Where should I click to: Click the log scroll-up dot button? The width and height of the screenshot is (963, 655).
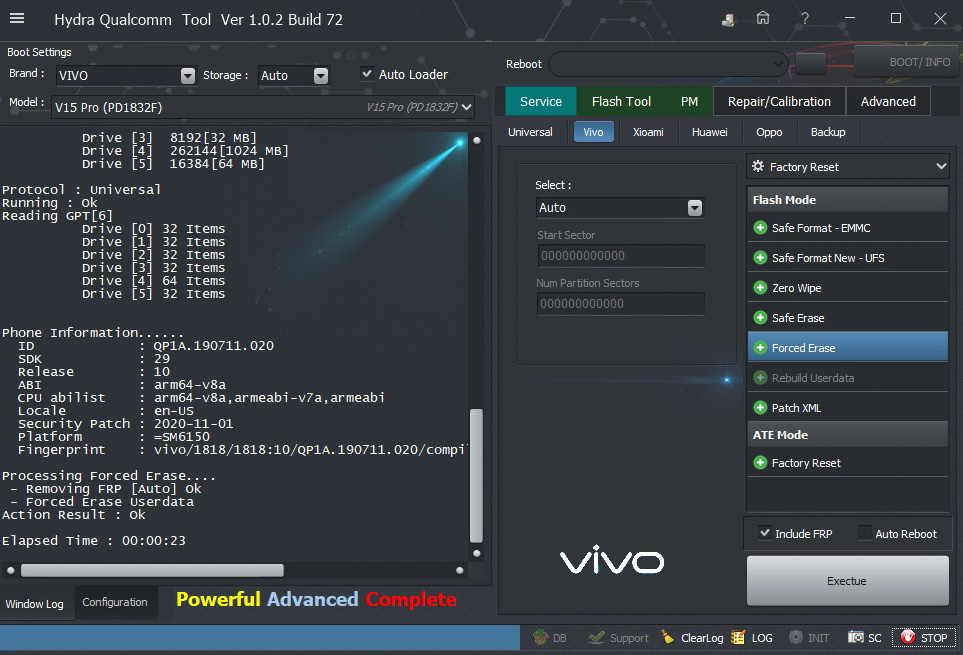tap(477, 141)
